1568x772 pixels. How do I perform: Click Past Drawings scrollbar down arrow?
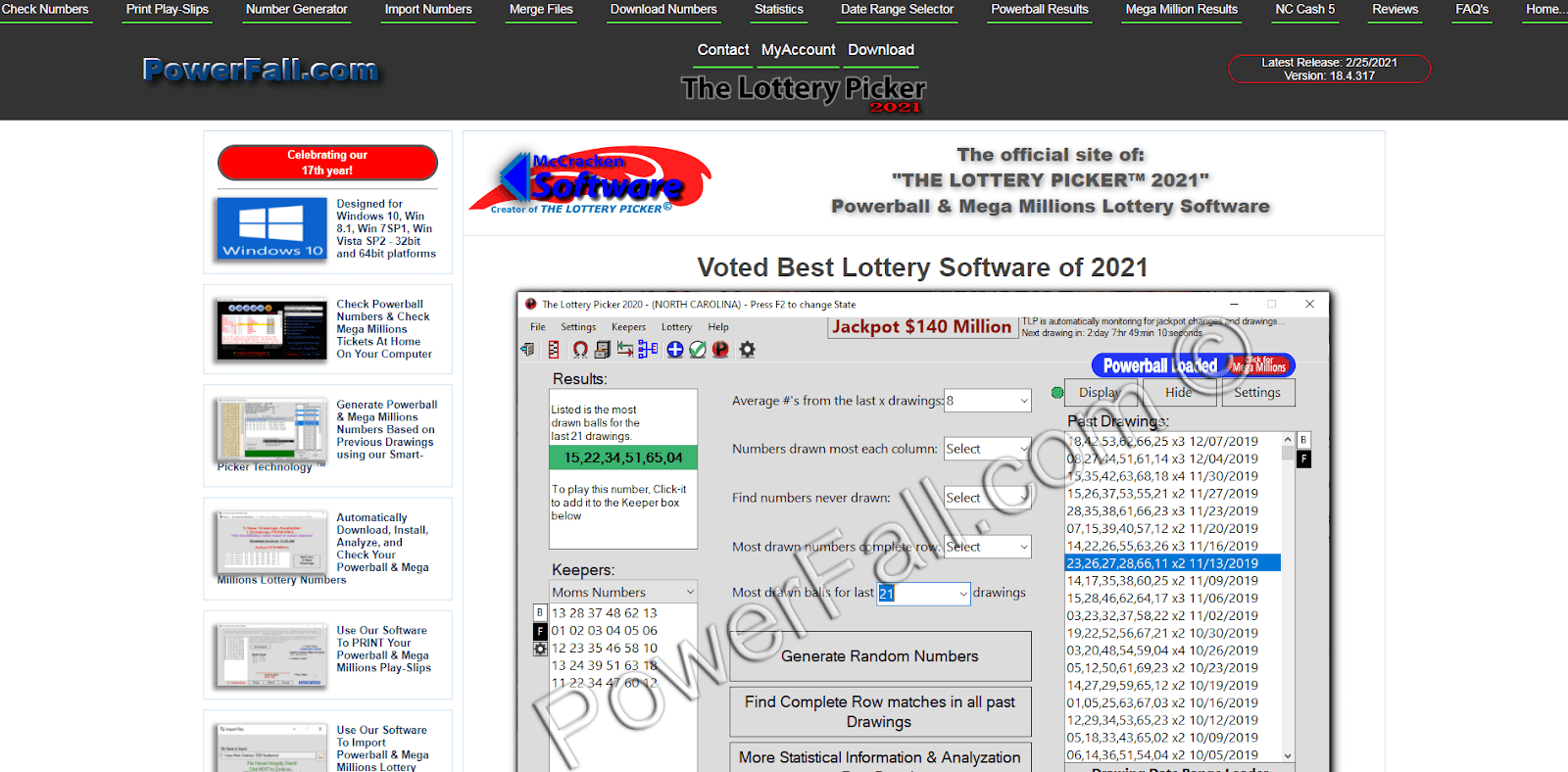pos(1288,755)
